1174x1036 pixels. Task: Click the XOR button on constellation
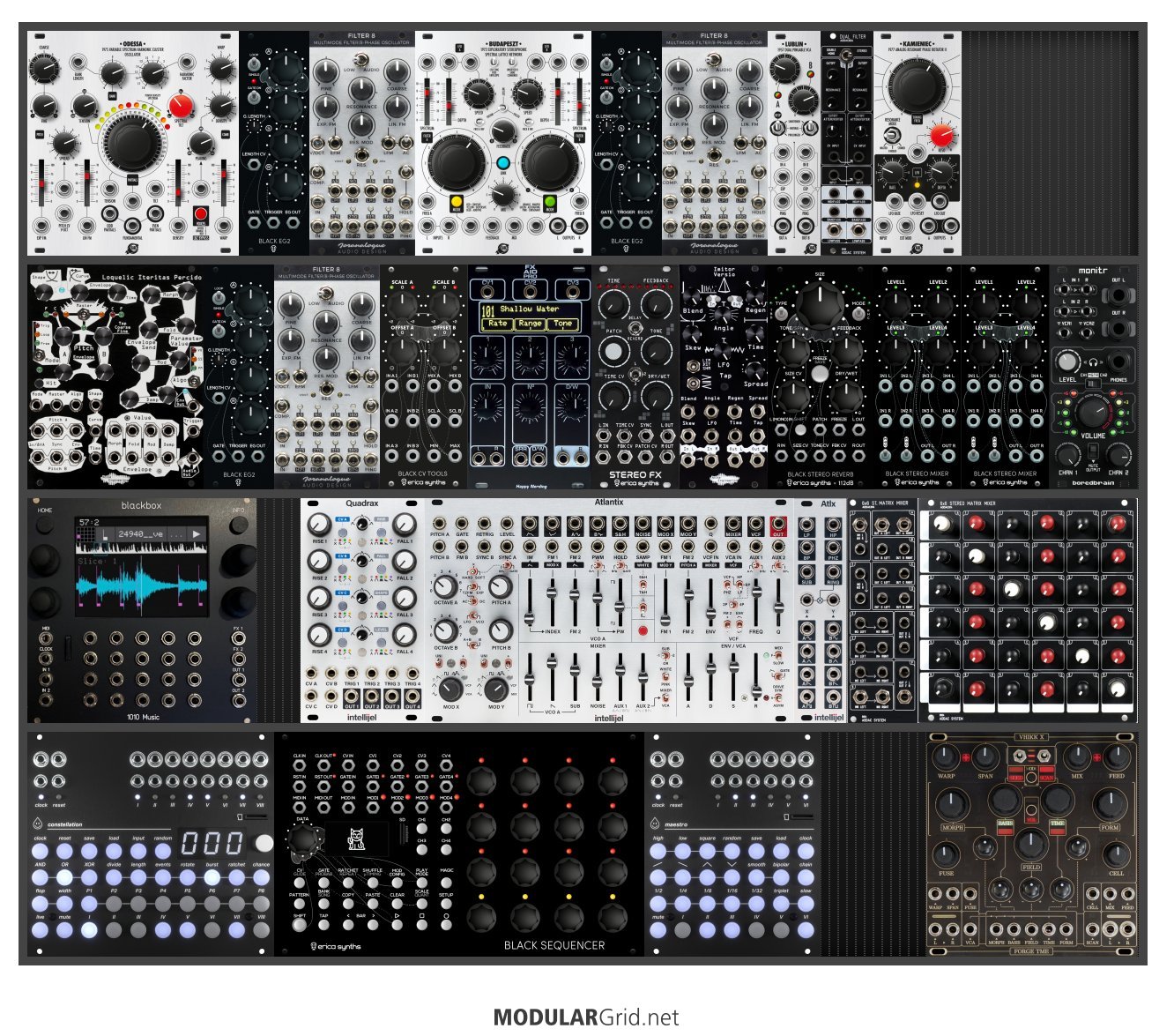pyautogui.click(x=89, y=877)
